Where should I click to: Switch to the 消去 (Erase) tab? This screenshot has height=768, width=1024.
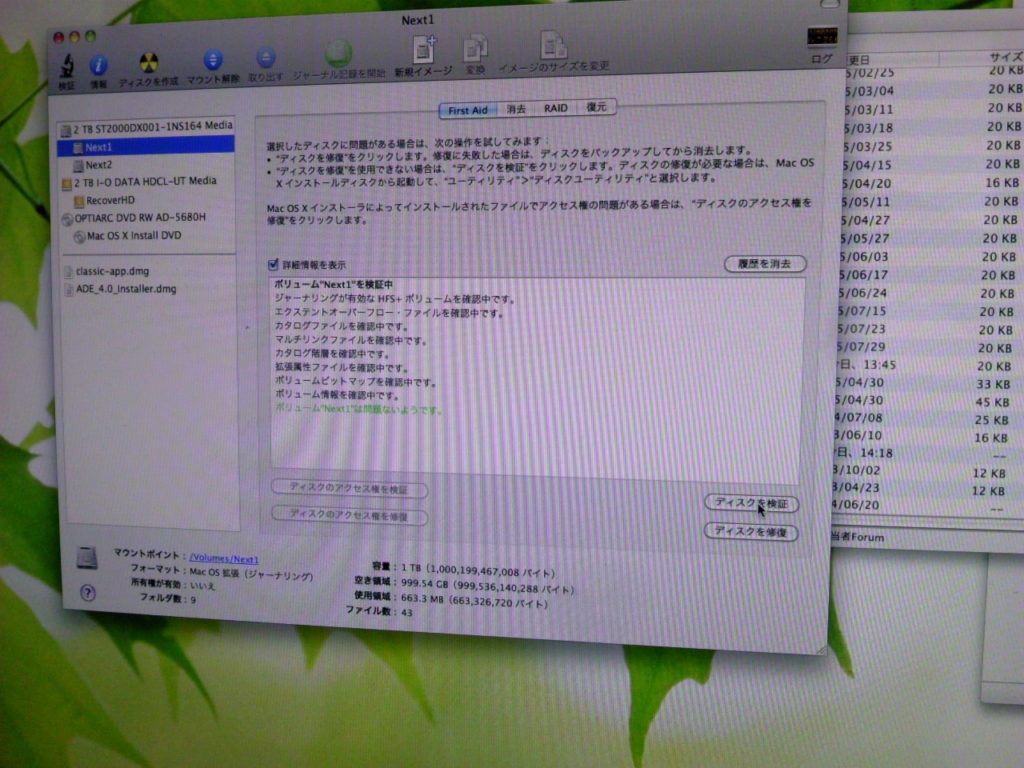(516, 108)
